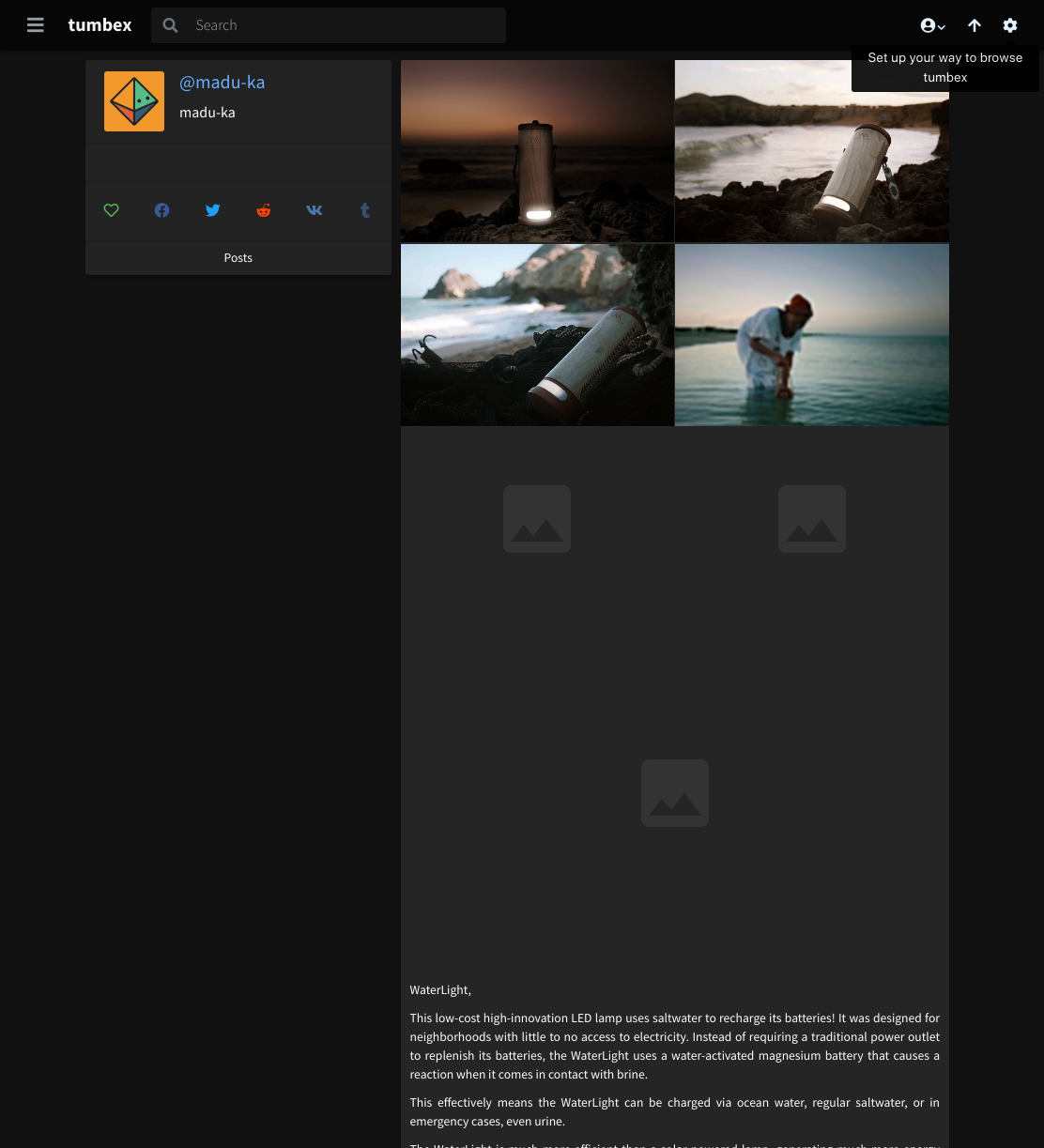Share blog on Tumblr

pyautogui.click(x=365, y=210)
